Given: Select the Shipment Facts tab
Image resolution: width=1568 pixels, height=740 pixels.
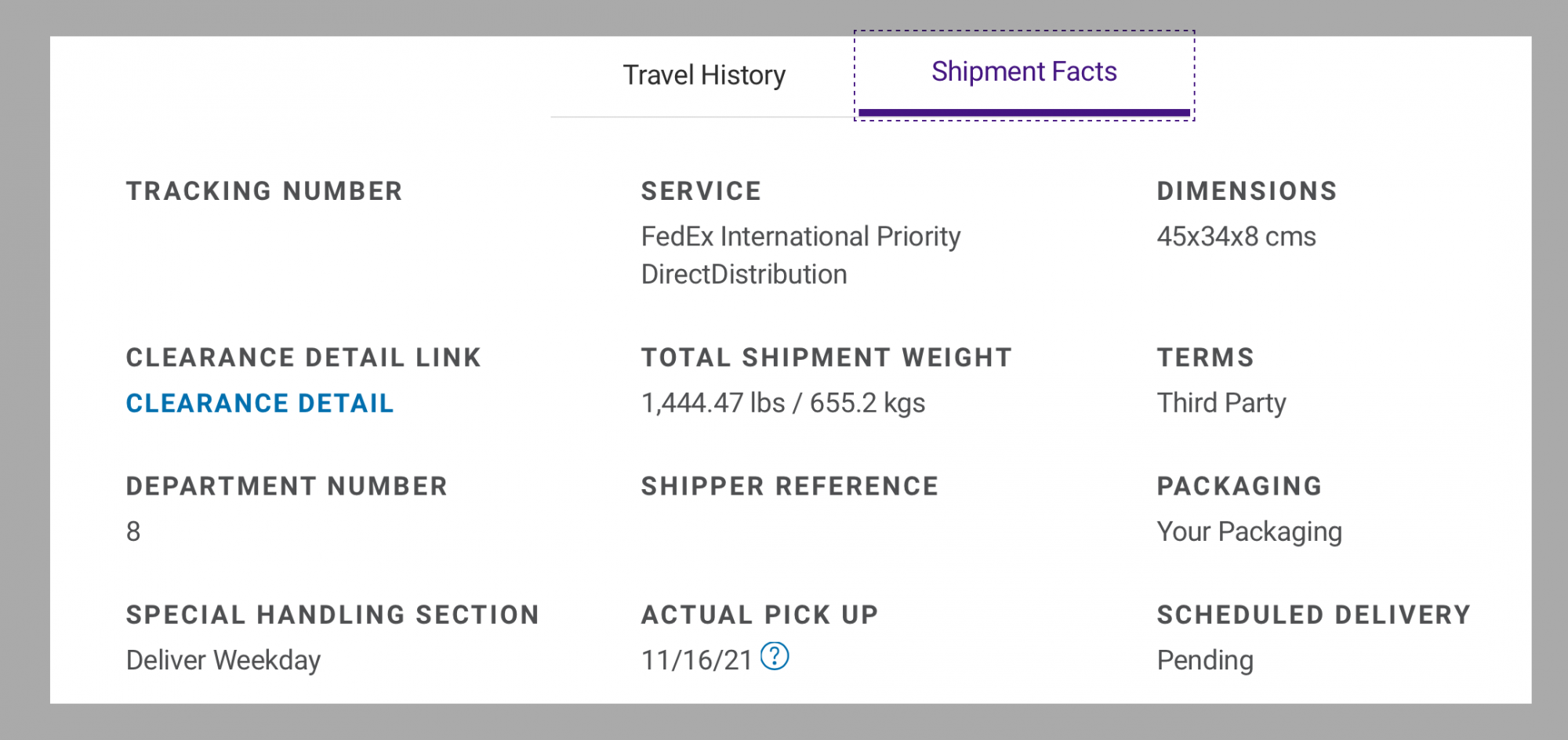Looking at the screenshot, I should 1023,72.
